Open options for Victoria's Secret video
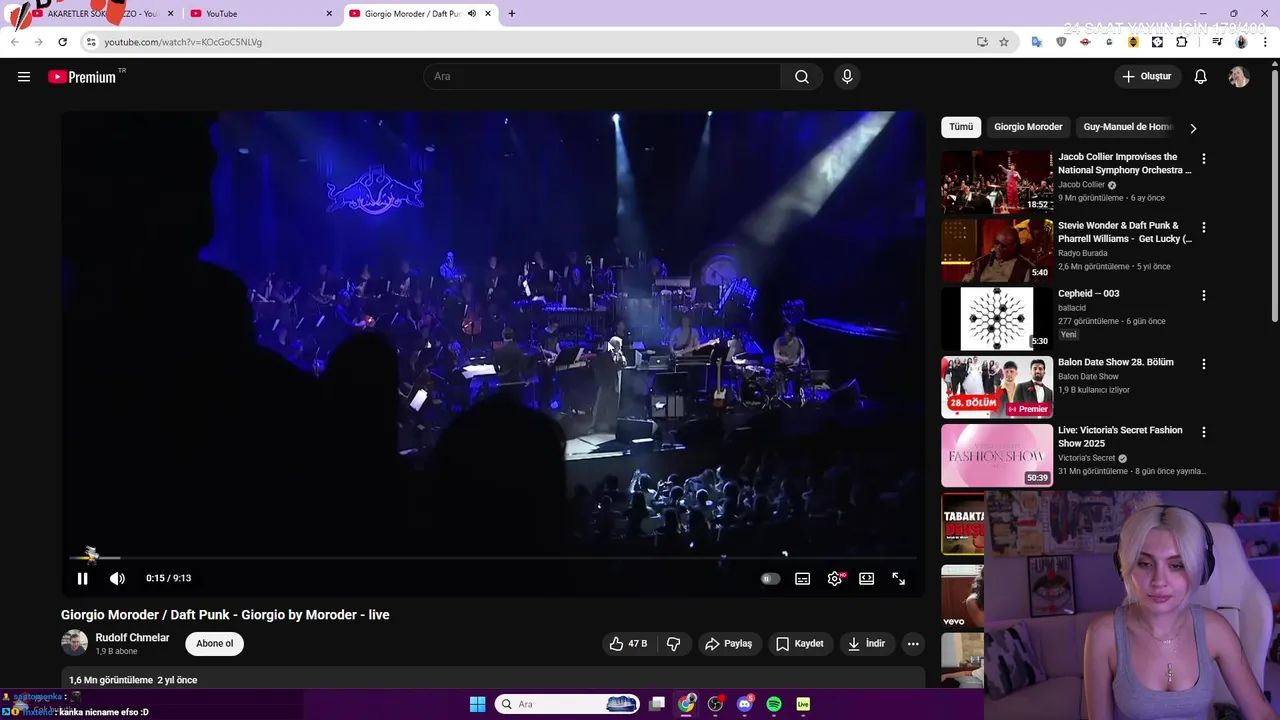Image resolution: width=1280 pixels, height=720 pixels. pyautogui.click(x=1204, y=432)
